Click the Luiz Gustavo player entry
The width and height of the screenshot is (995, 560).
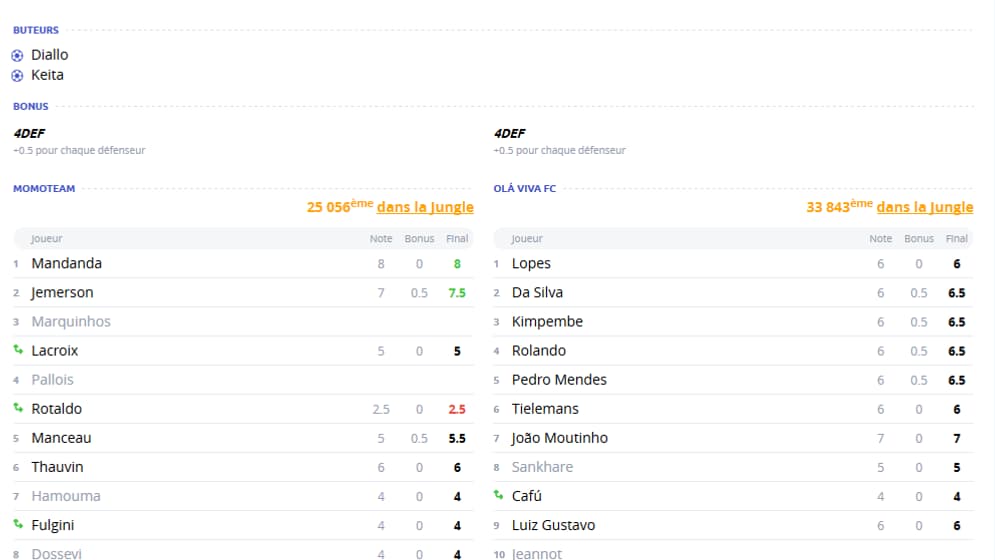coord(553,525)
